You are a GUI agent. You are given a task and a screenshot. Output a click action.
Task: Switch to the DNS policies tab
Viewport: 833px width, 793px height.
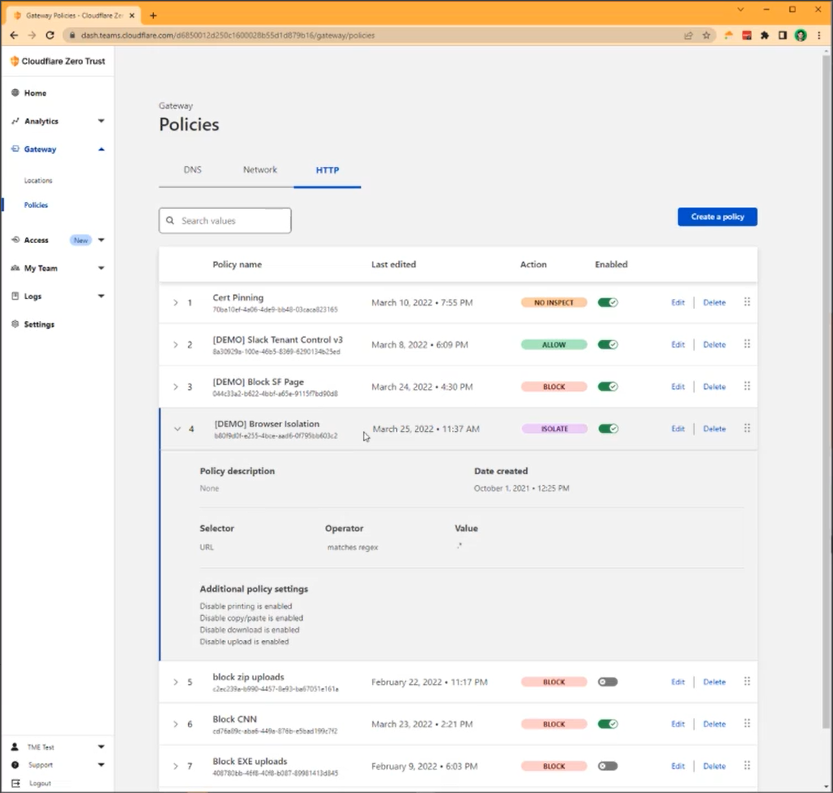(192, 170)
